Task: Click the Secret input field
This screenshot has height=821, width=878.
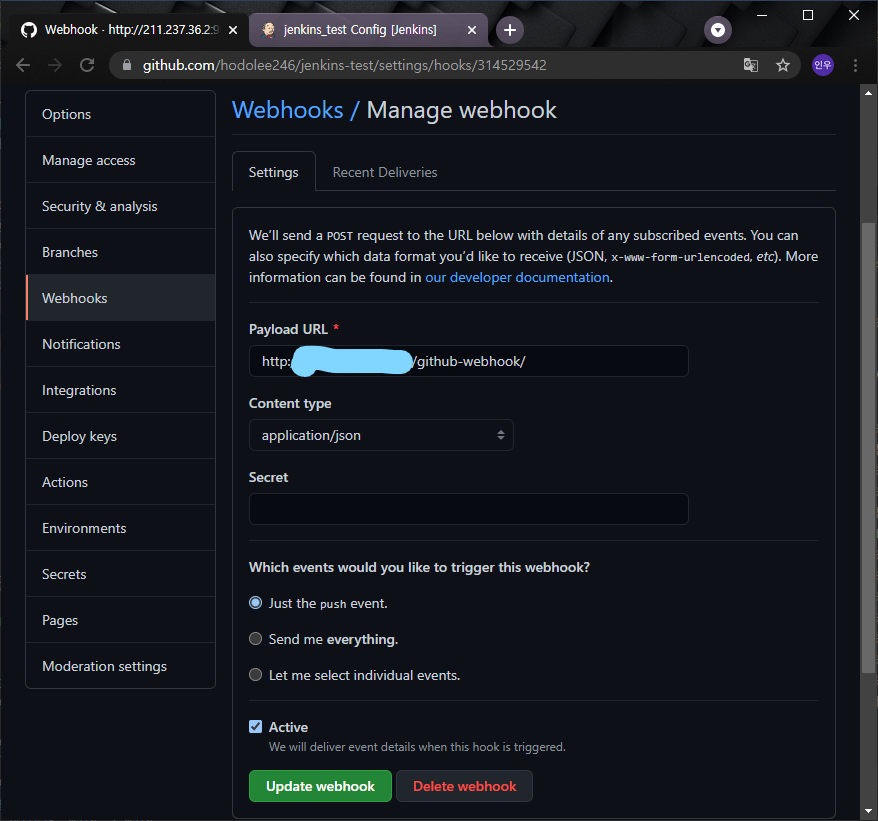Action: [469, 509]
